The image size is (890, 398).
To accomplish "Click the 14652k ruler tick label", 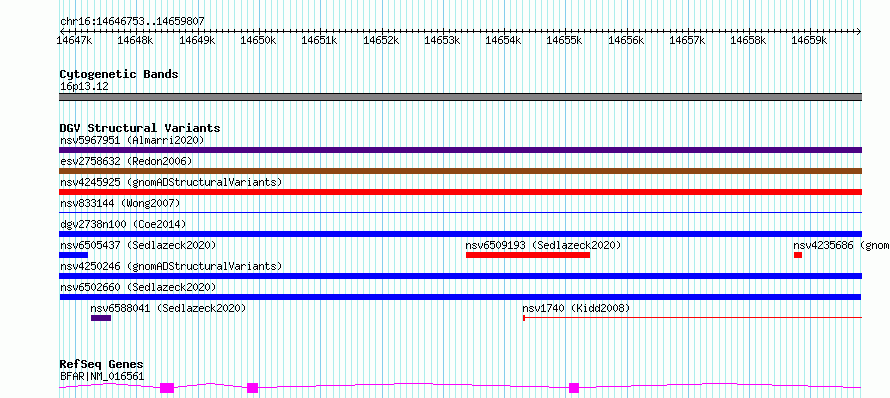I will pos(381,40).
